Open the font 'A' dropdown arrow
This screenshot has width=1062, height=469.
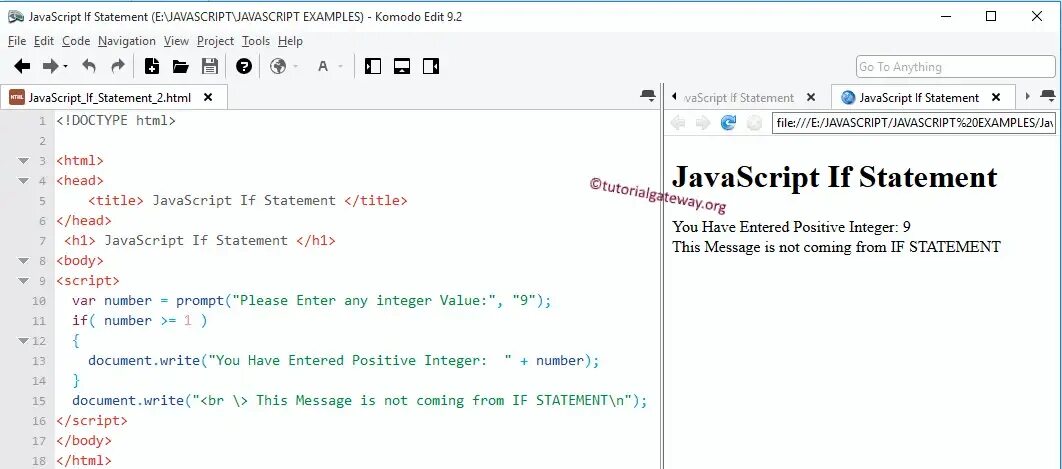[341, 66]
